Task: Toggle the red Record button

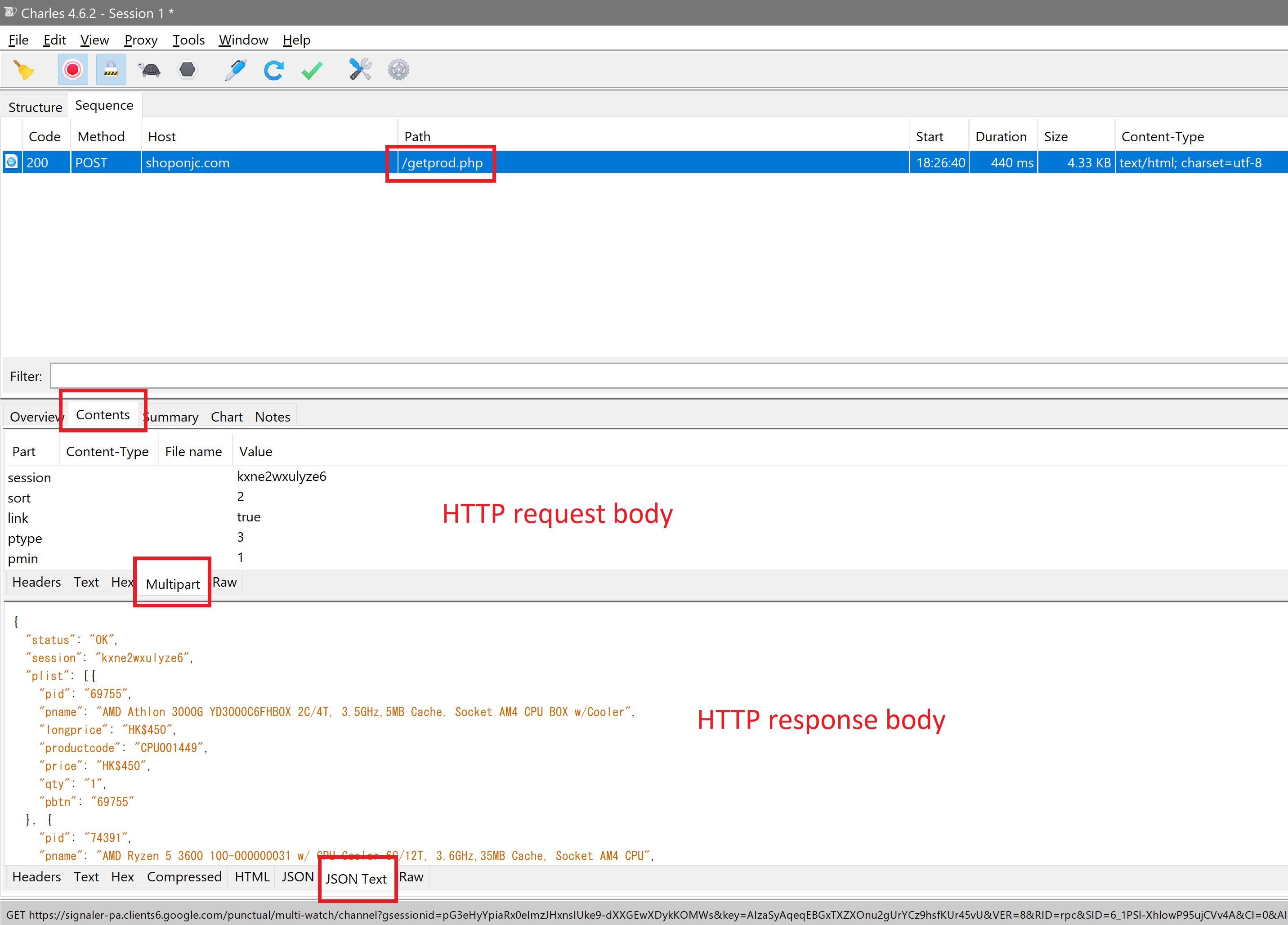Action: (x=73, y=70)
